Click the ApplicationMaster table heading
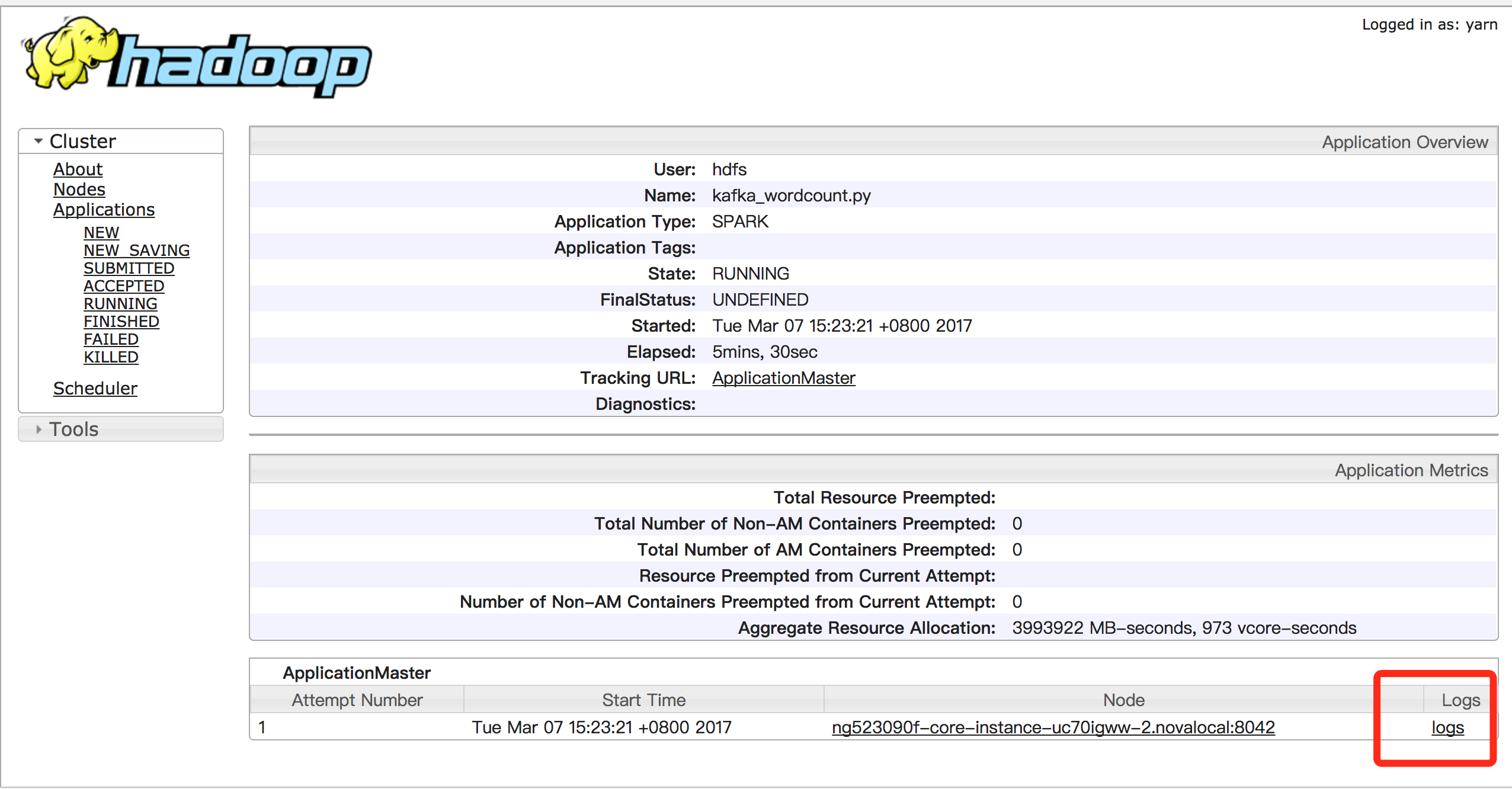 pyautogui.click(x=357, y=673)
